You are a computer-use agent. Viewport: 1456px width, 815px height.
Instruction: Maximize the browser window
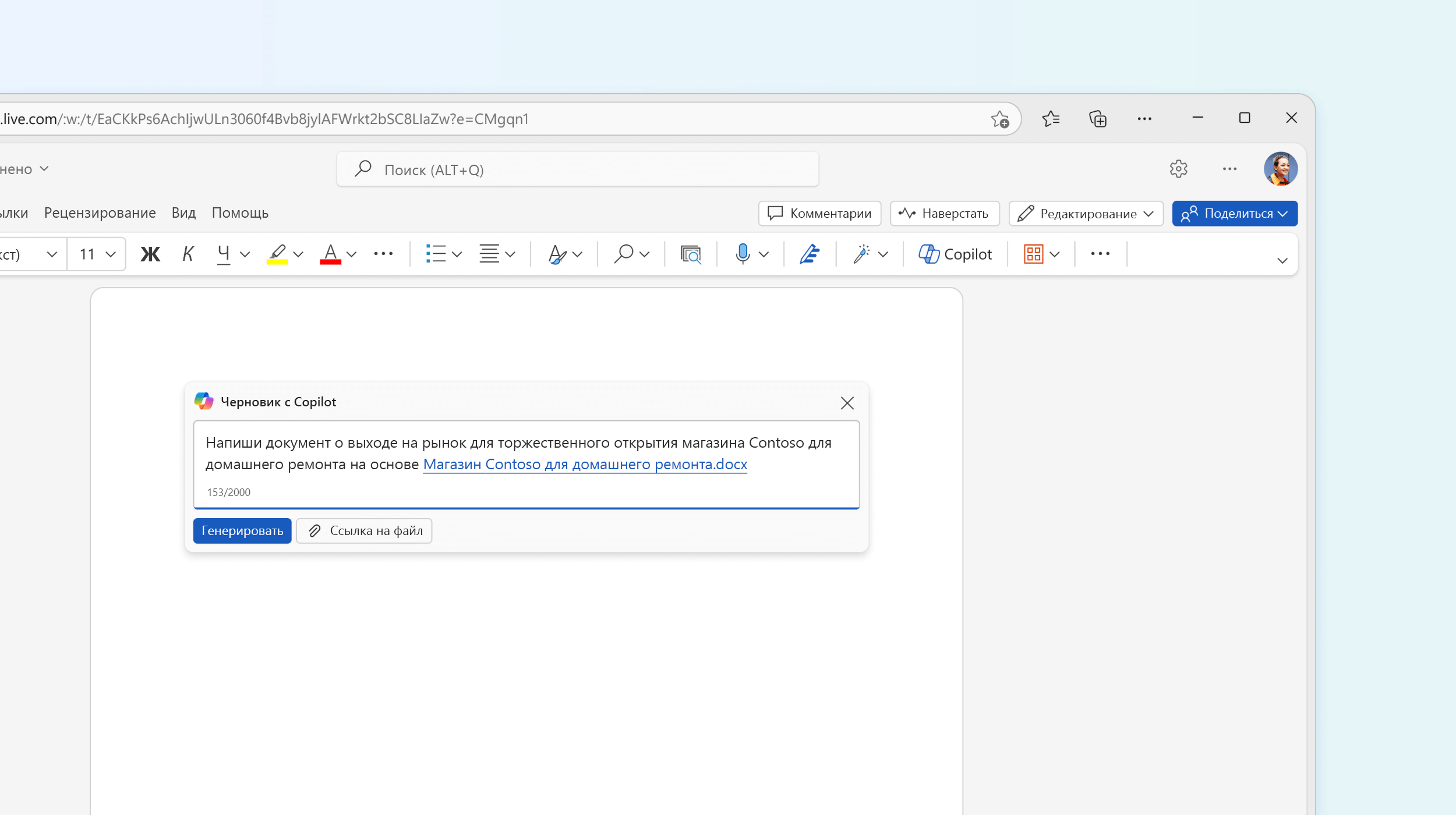coord(1245,118)
